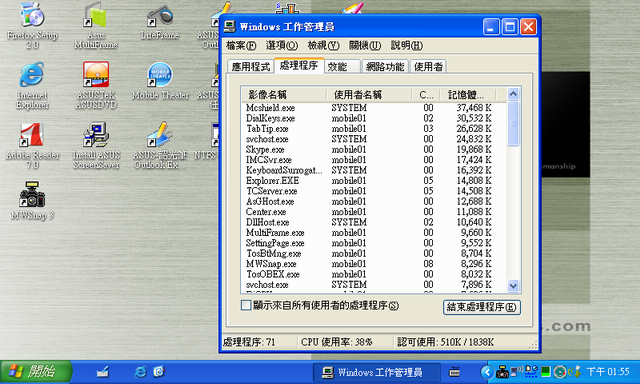Open the 檔案(F) menu

point(241,45)
